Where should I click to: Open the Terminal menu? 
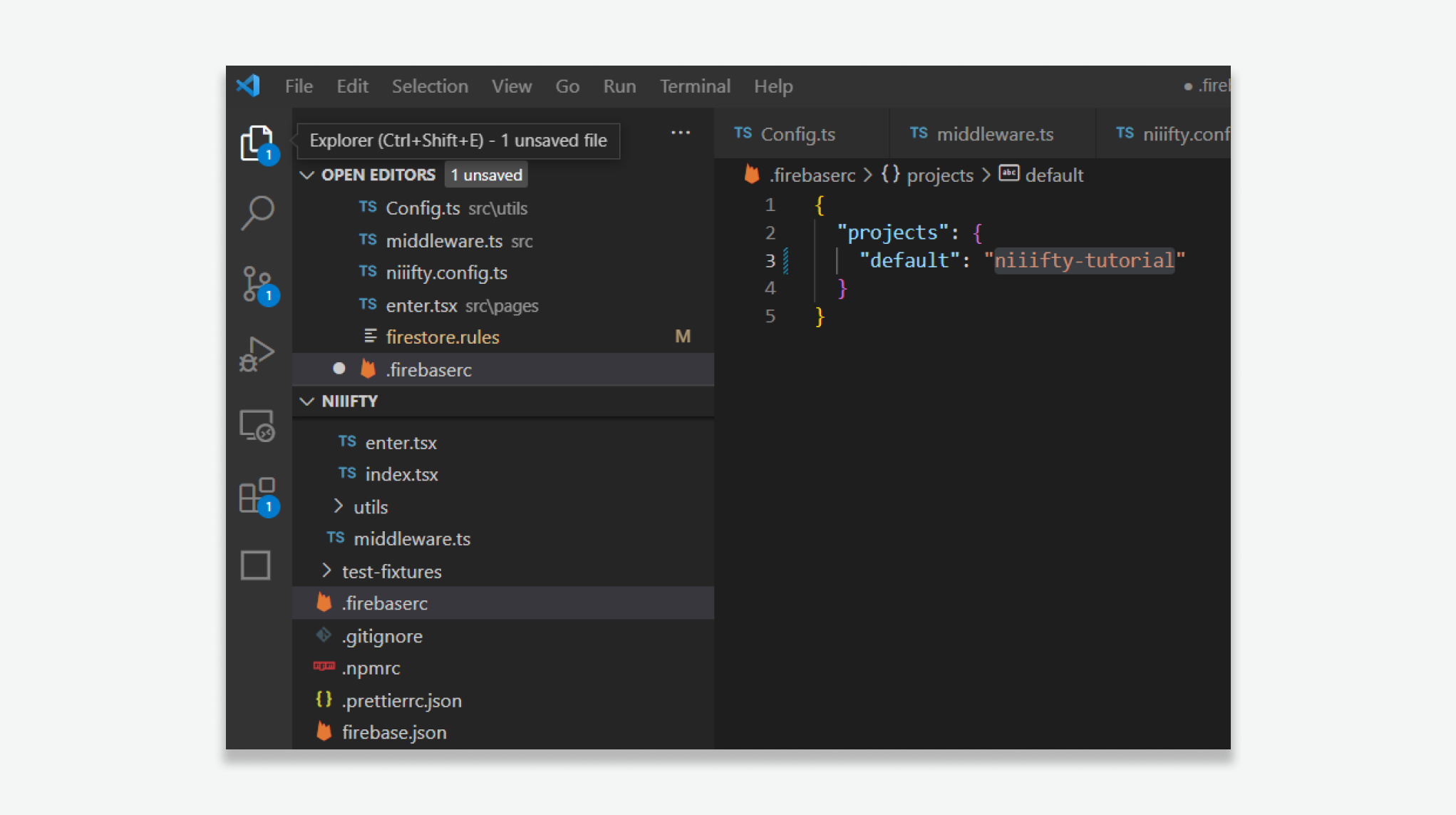(x=695, y=86)
